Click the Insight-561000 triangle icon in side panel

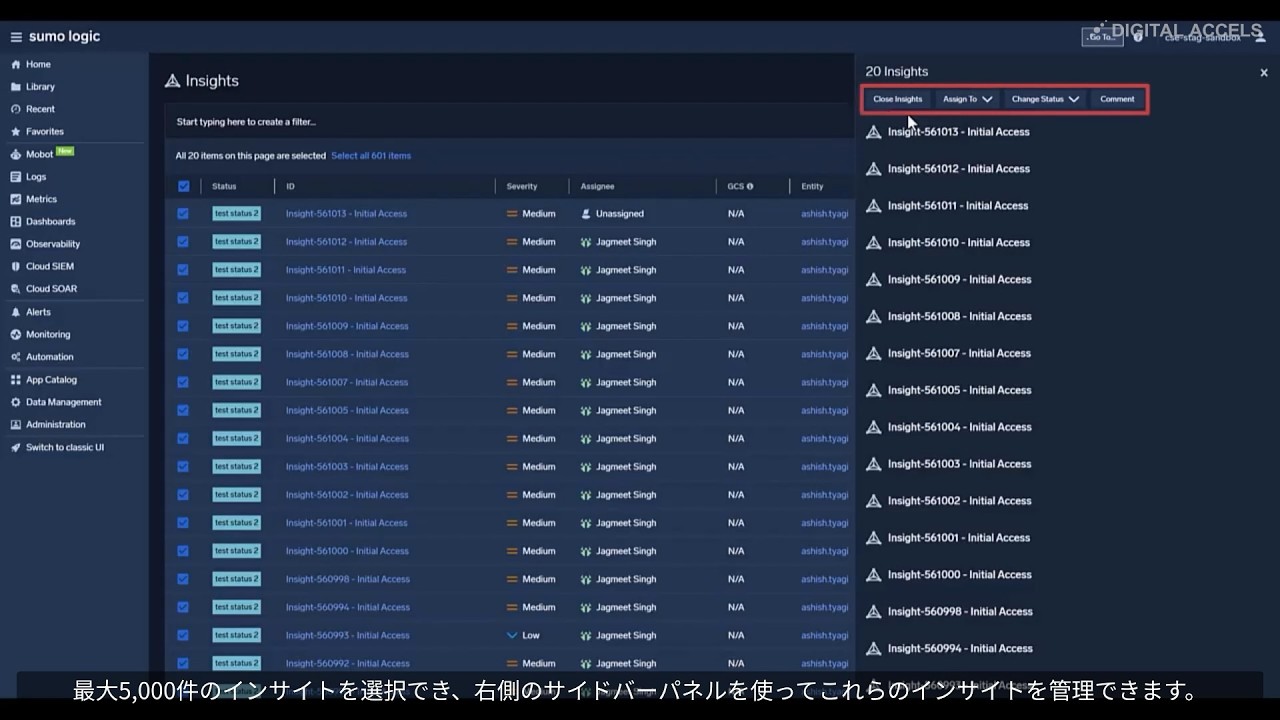[873, 575]
